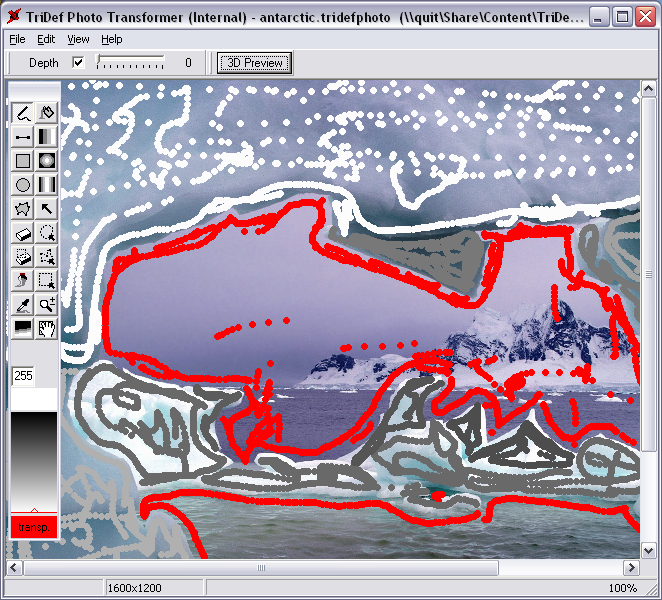Select the radial gradient tool
Image resolution: width=662 pixels, height=600 pixels.
point(46,161)
